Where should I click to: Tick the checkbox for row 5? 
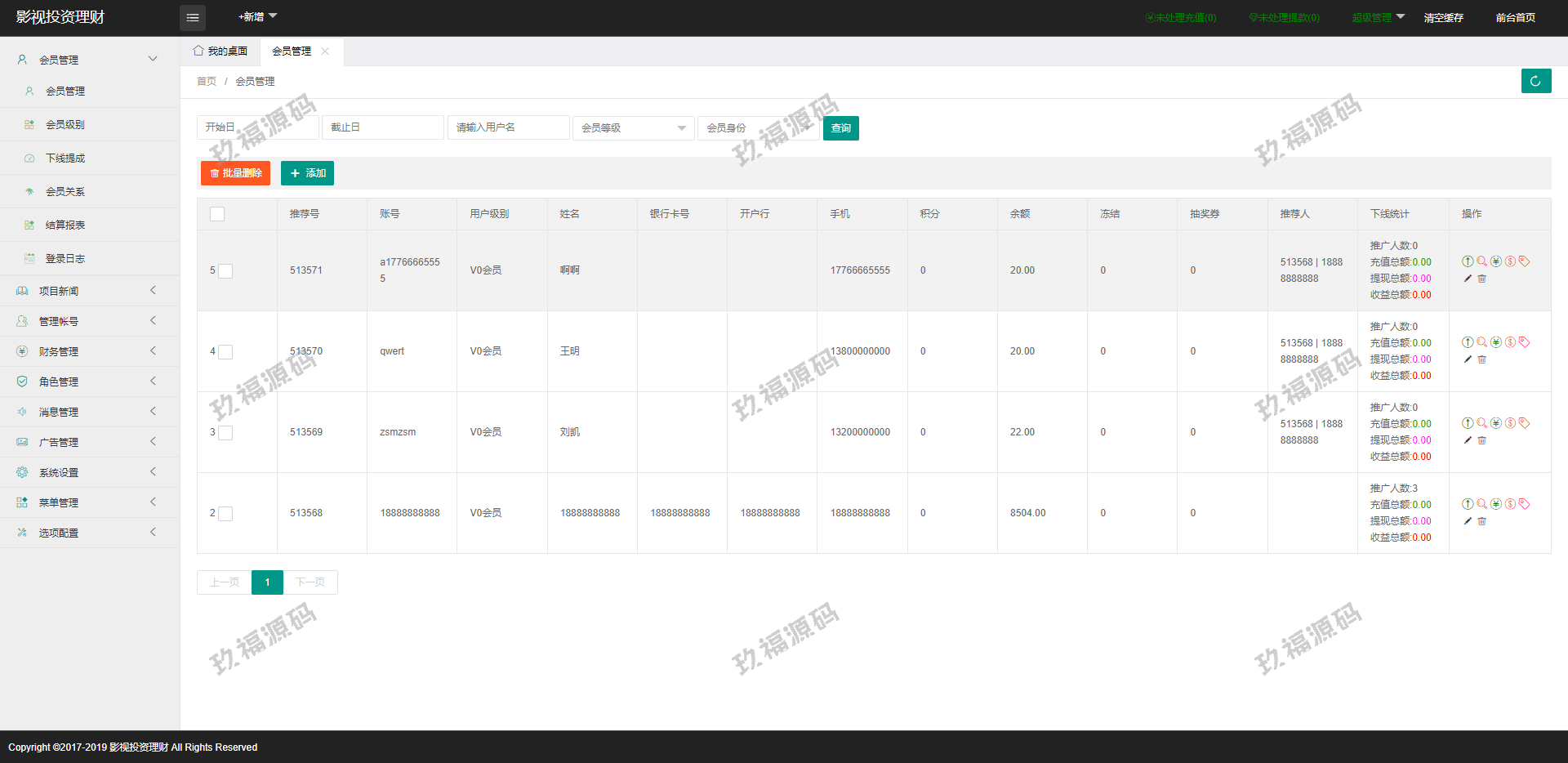pos(225,271)
